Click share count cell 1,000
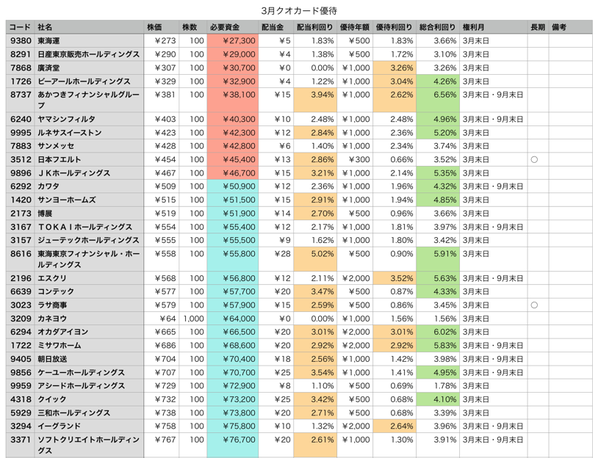The image size is (598, 458). (193, 318)
